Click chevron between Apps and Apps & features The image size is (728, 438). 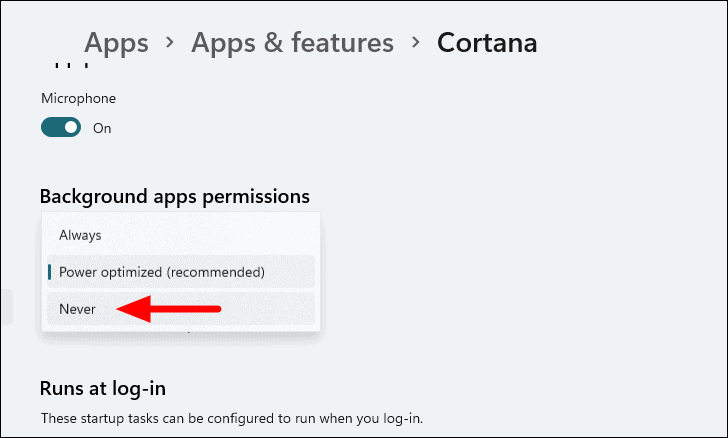(170, 43)
